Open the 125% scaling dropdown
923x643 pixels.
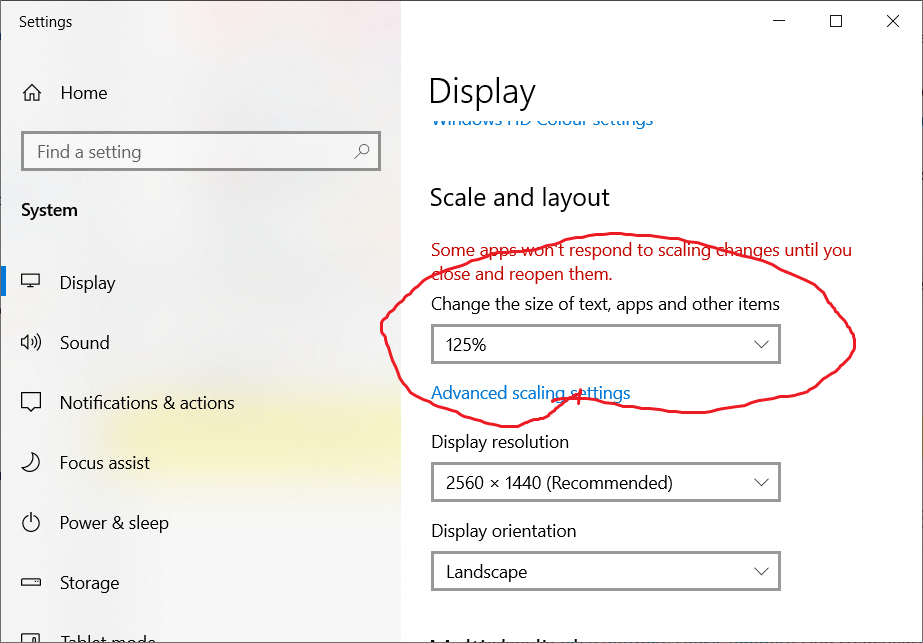605,344
